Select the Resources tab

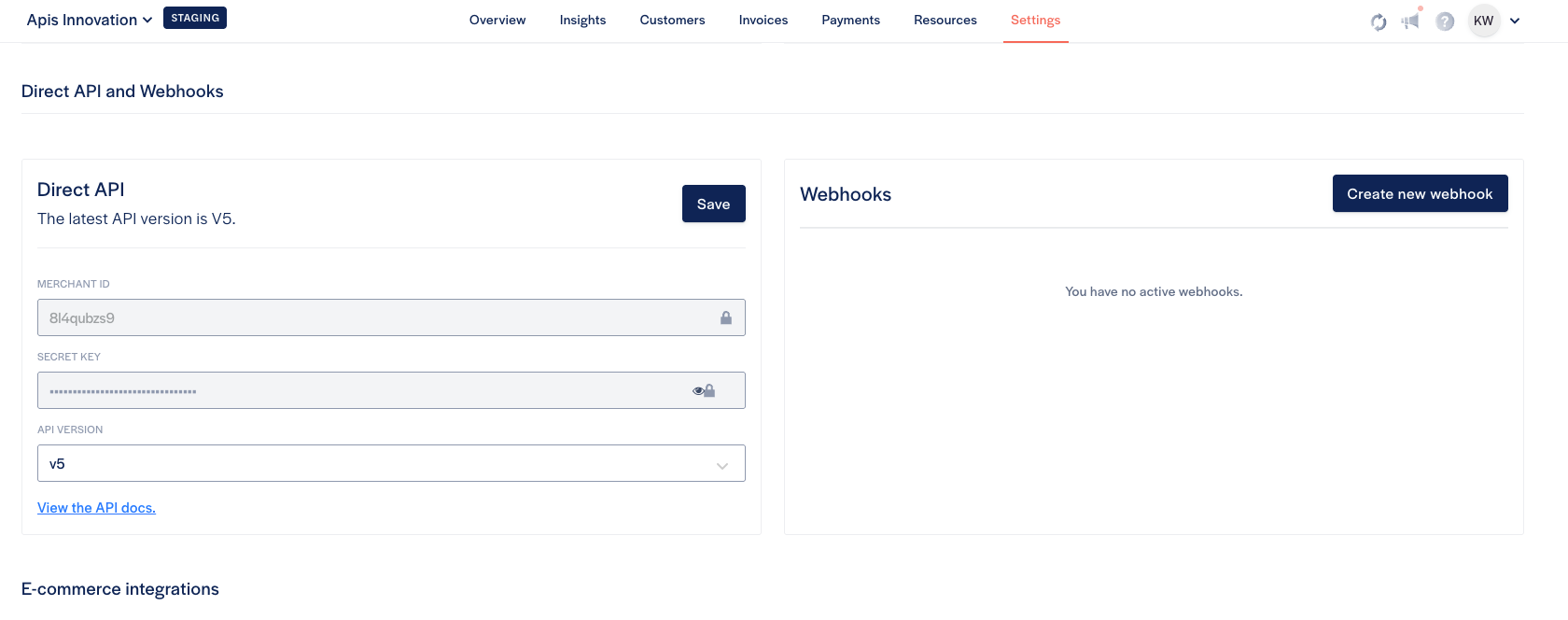tap(945, 20)
